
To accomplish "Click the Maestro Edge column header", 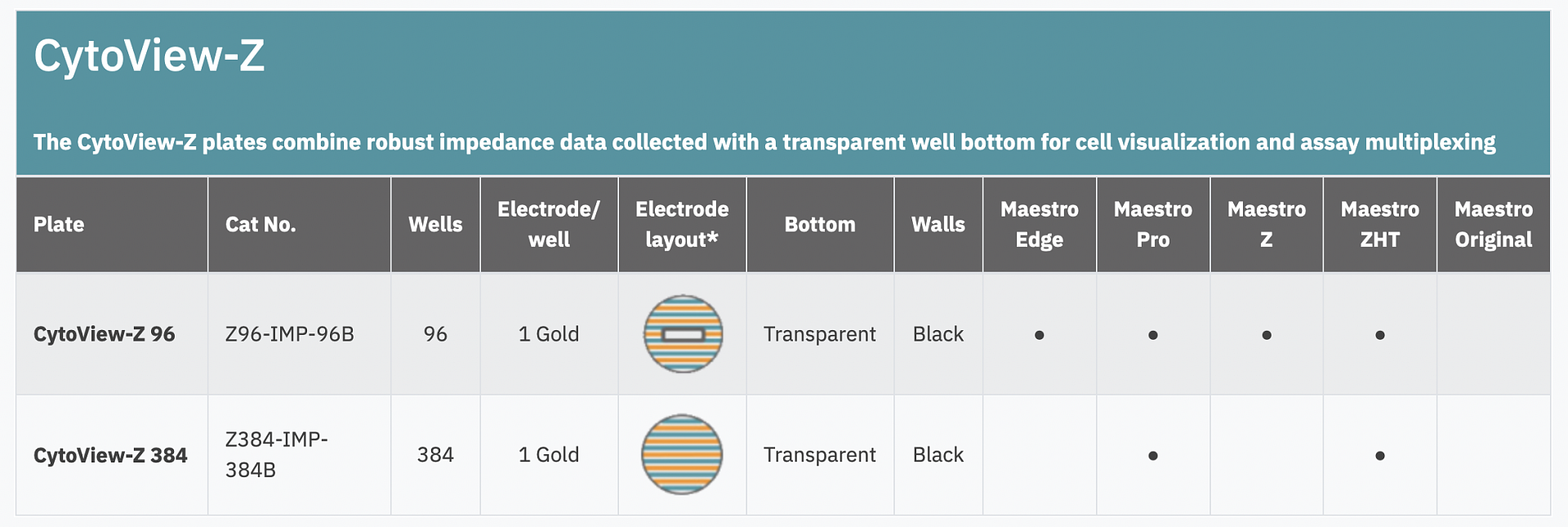I will pos(1039,225).
